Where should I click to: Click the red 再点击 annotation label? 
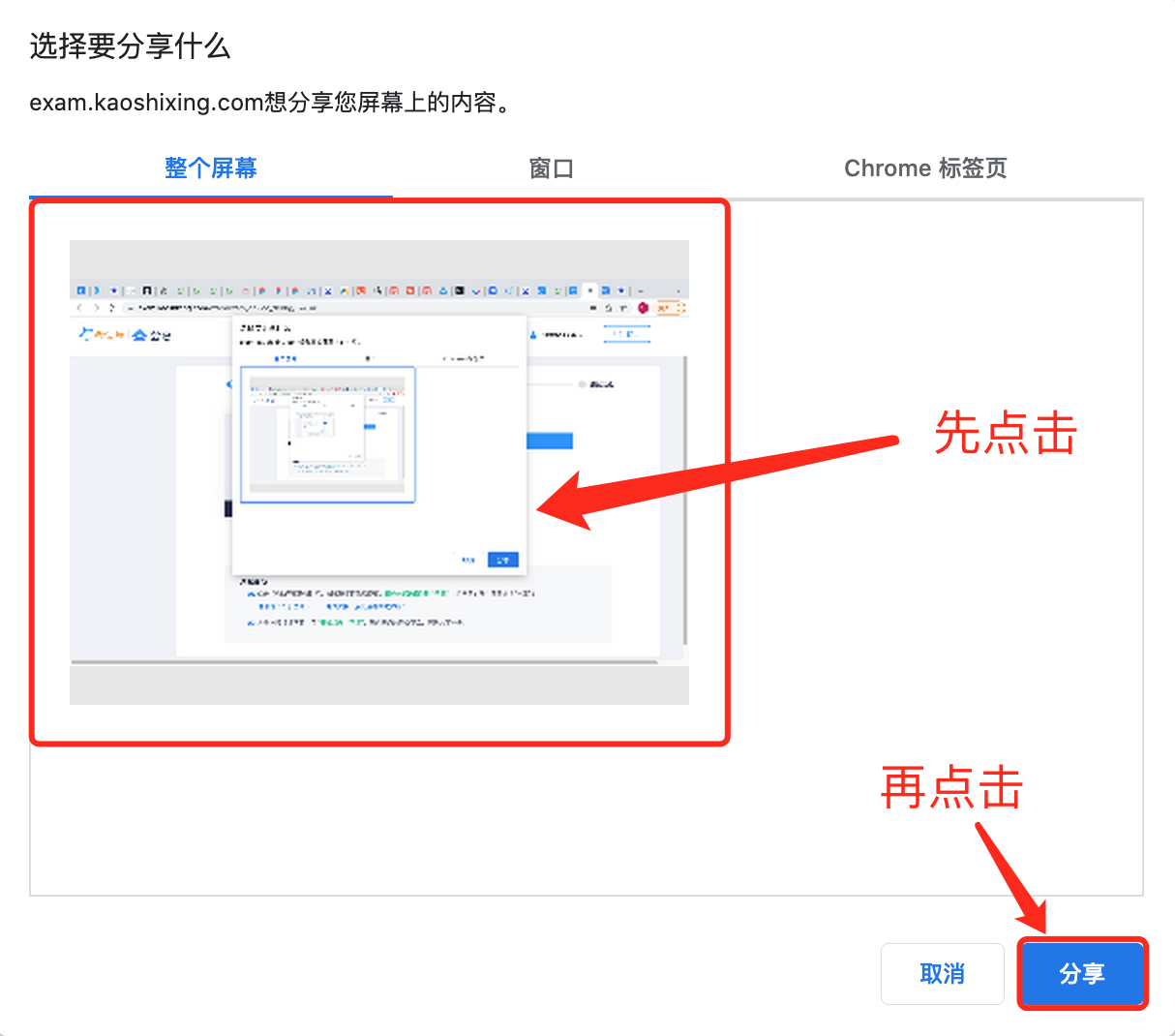951,787
